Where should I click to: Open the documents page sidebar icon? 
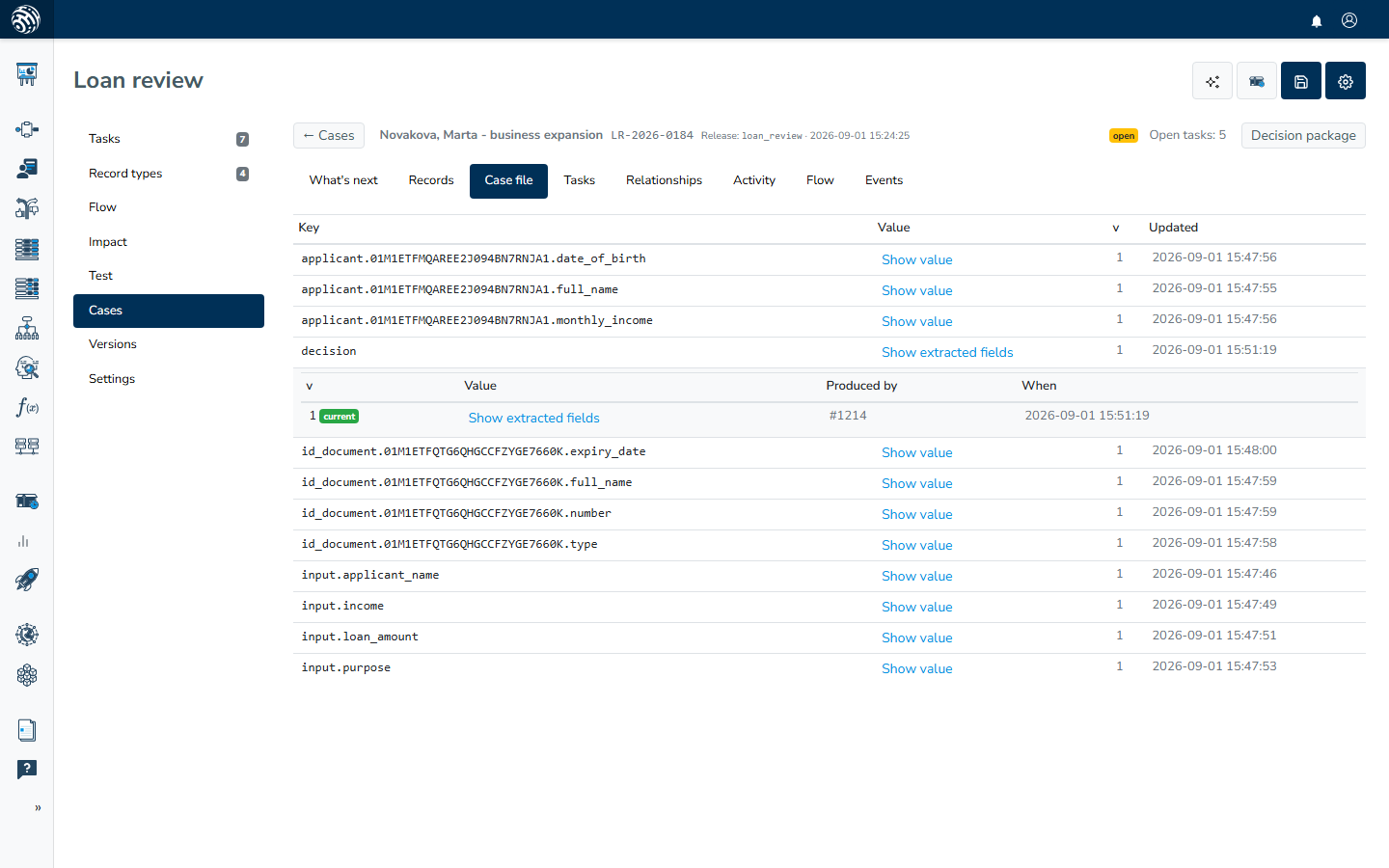pyautogui.click(x=27, y=730)
